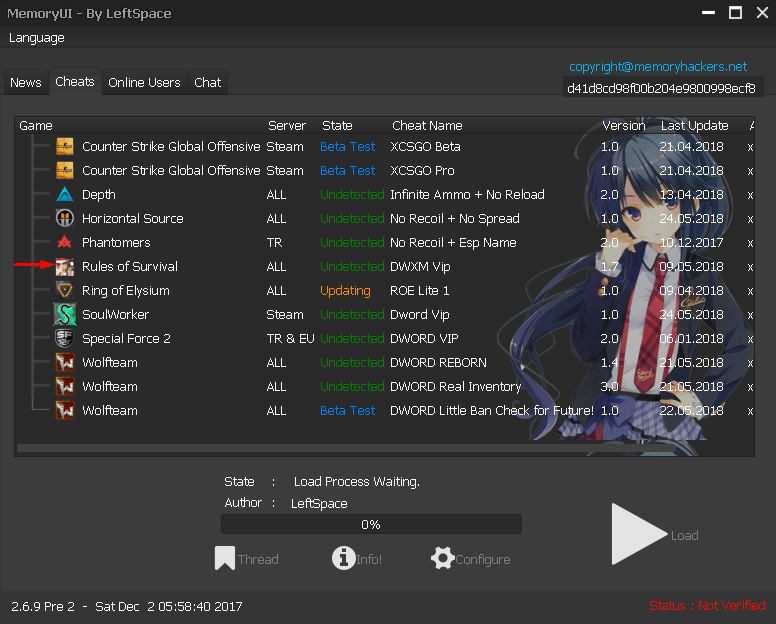The image size is (776, 624).
Task: Select the DWXM Vip cheat name
Action: (420, 267)
